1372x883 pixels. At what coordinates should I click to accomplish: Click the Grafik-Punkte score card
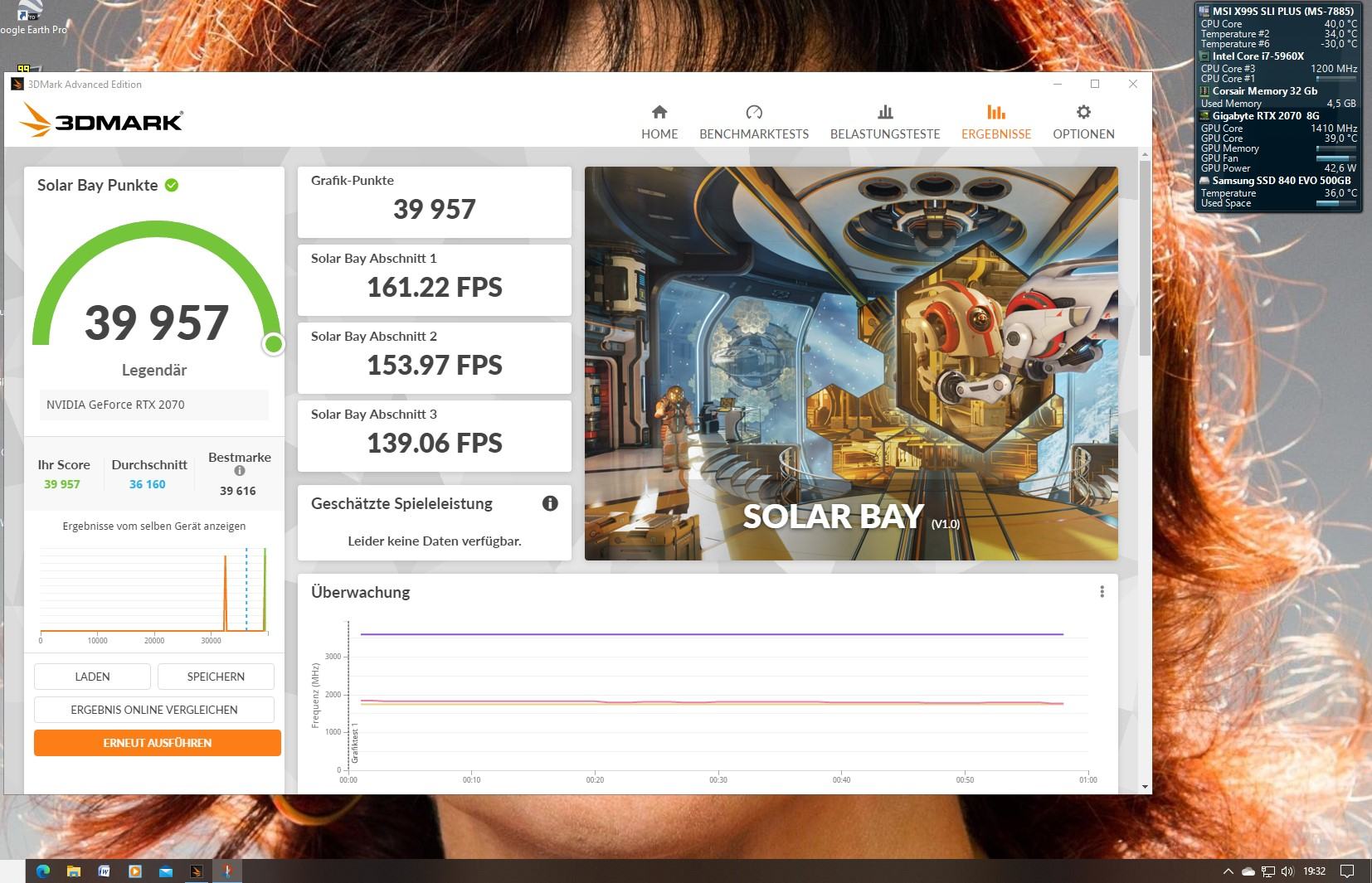(435, 202)
